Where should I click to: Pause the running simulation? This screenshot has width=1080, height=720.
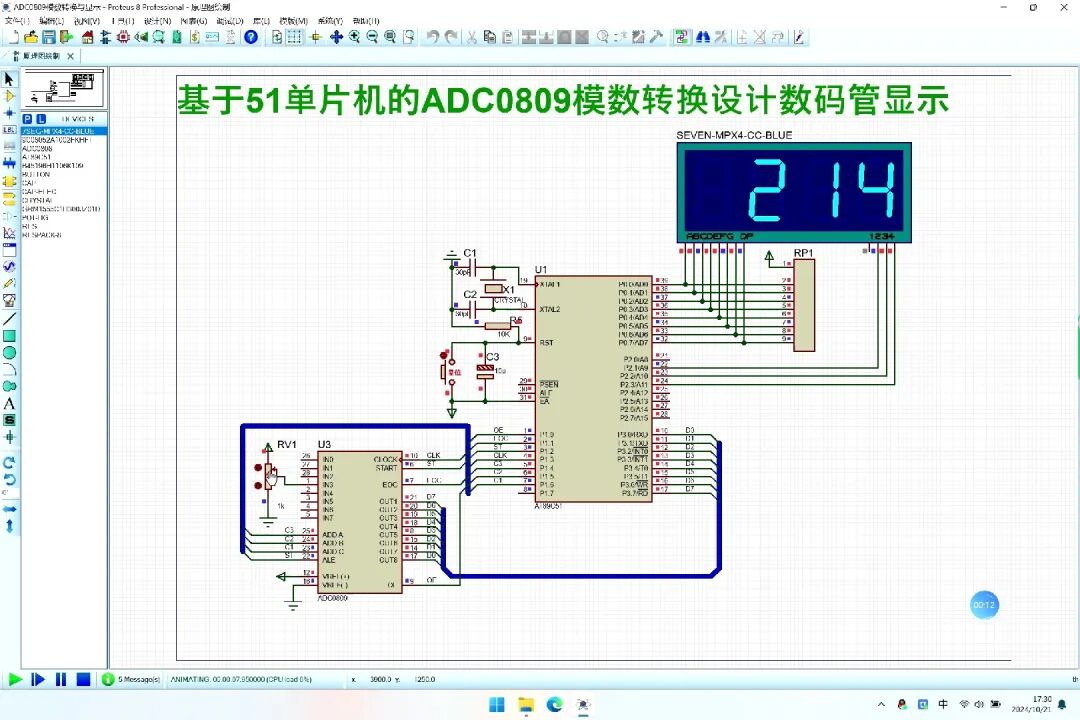pyautogui.click(x=61, y=679)
